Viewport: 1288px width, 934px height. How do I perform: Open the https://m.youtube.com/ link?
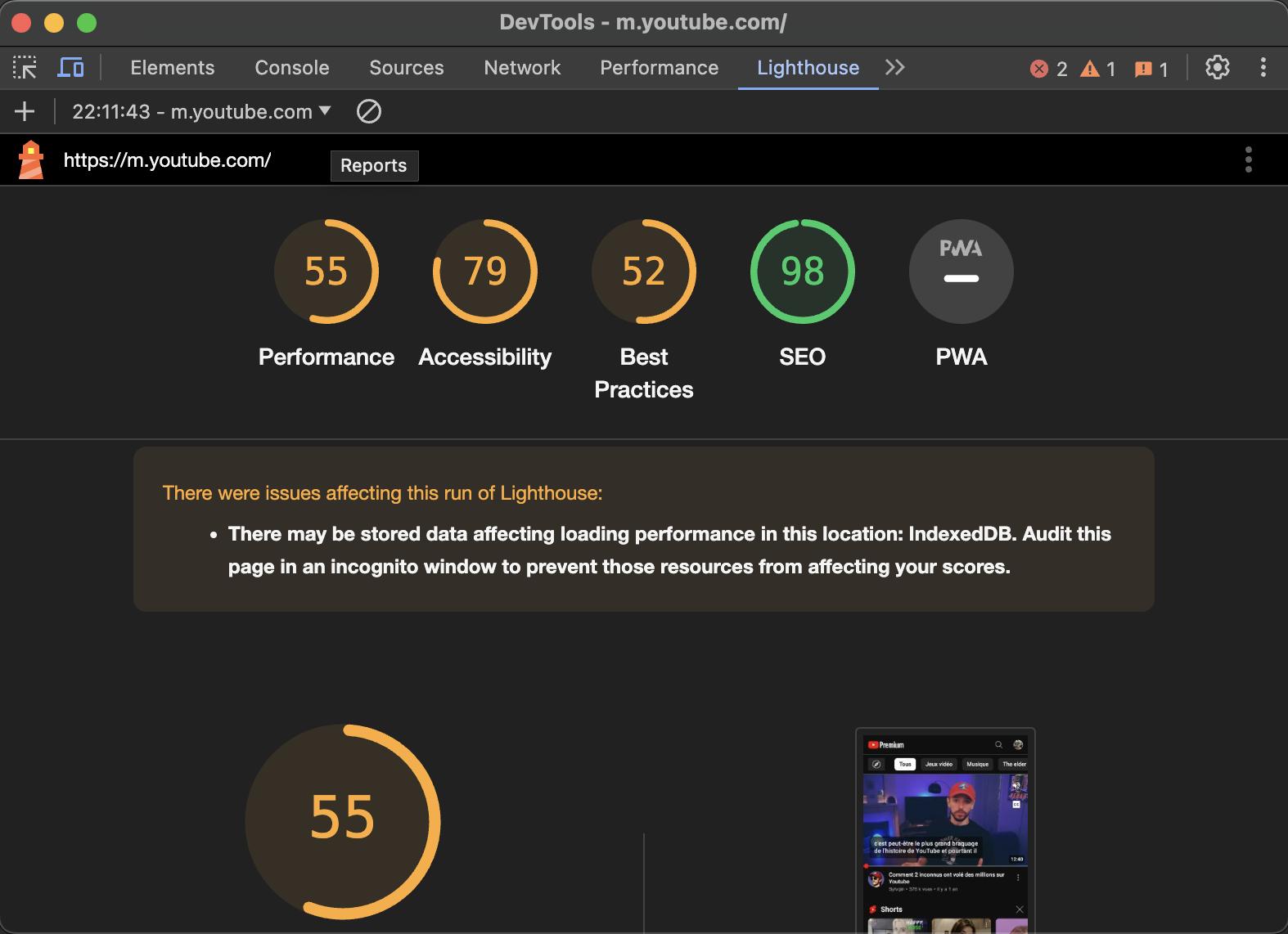(x=167, y=160)
